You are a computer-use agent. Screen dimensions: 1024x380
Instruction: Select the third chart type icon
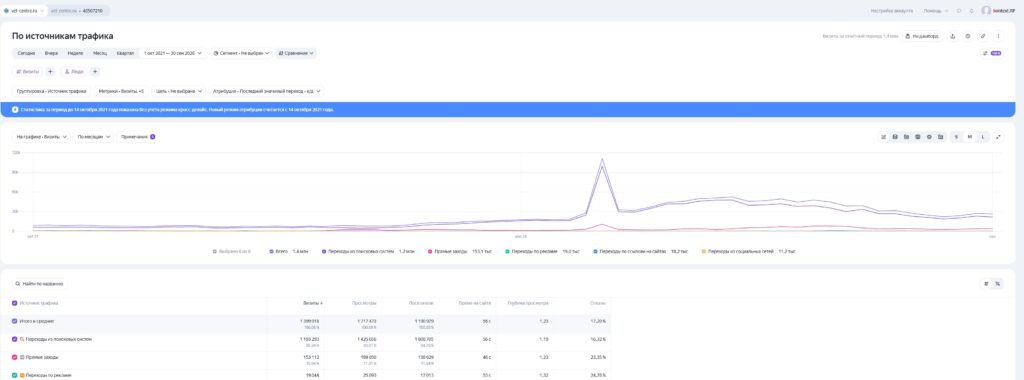(906, 137)
